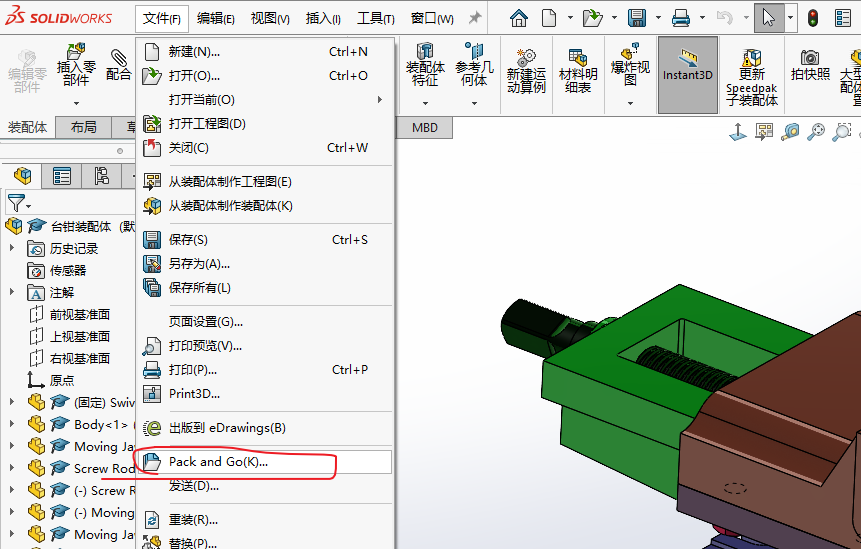Open the 插入(I) menu

coord(323,19)
